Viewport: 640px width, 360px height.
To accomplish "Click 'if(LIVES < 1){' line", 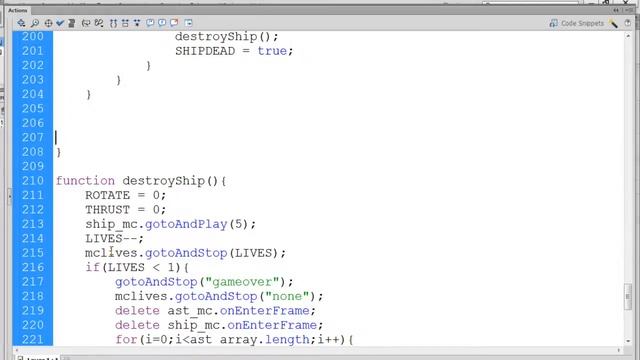I will coord(137,268).
